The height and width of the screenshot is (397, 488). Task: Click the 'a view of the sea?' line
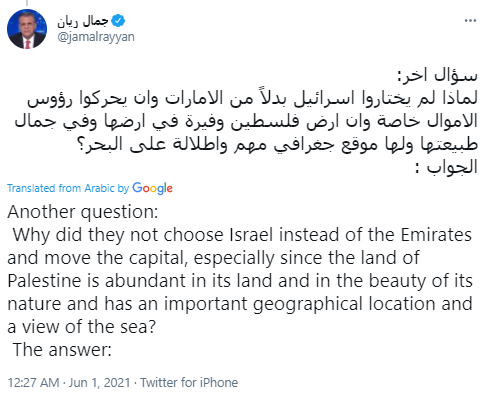click(82, 327)
